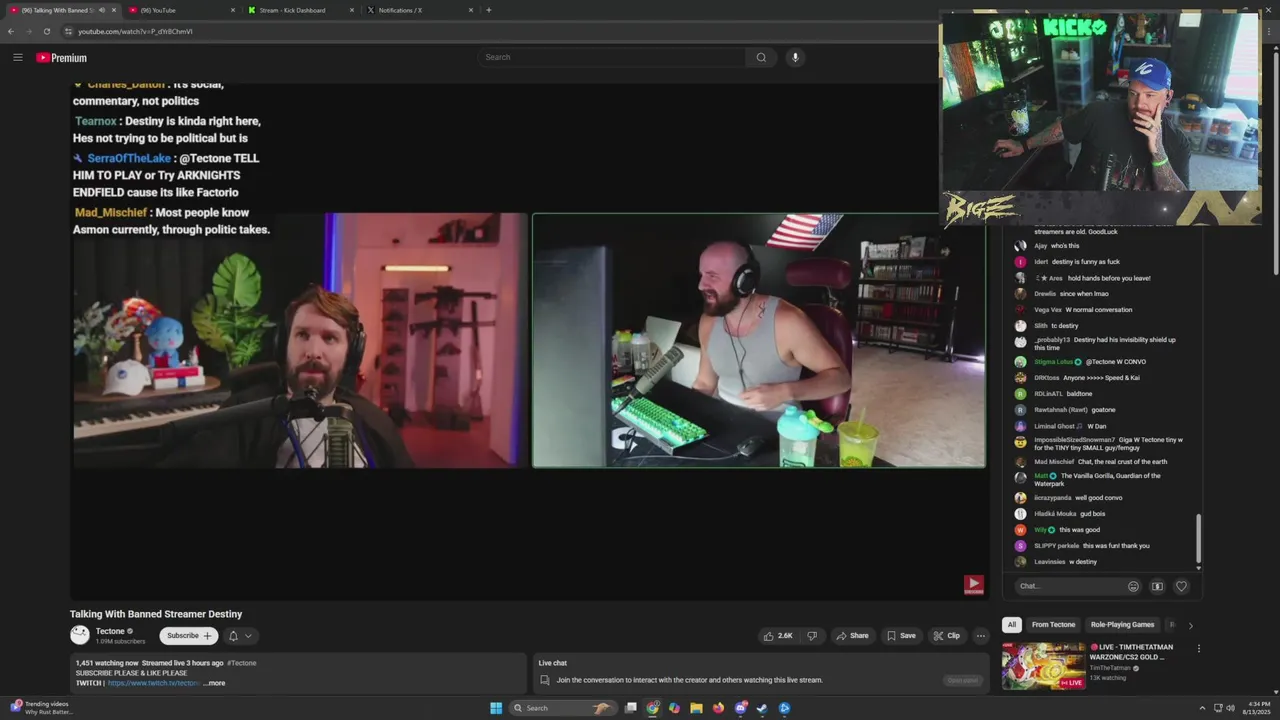Close the Kick Dashboard tab

(352, 10)
